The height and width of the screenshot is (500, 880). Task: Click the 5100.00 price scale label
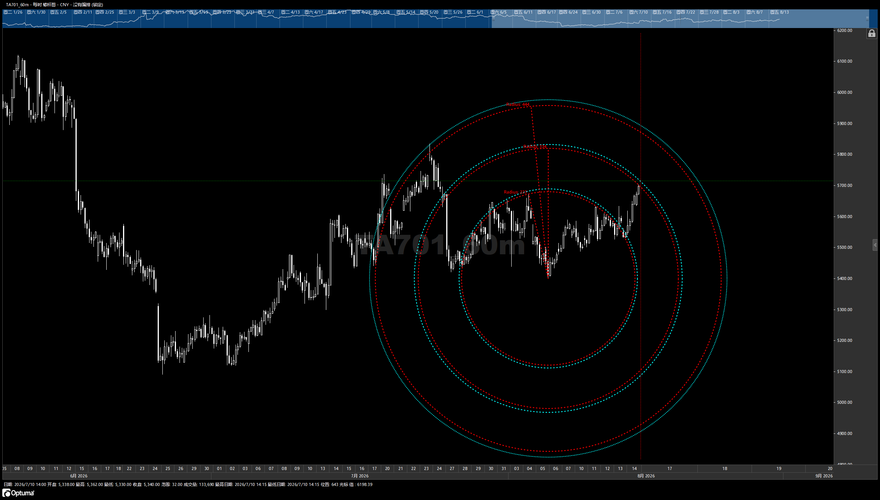pos(845,371)
